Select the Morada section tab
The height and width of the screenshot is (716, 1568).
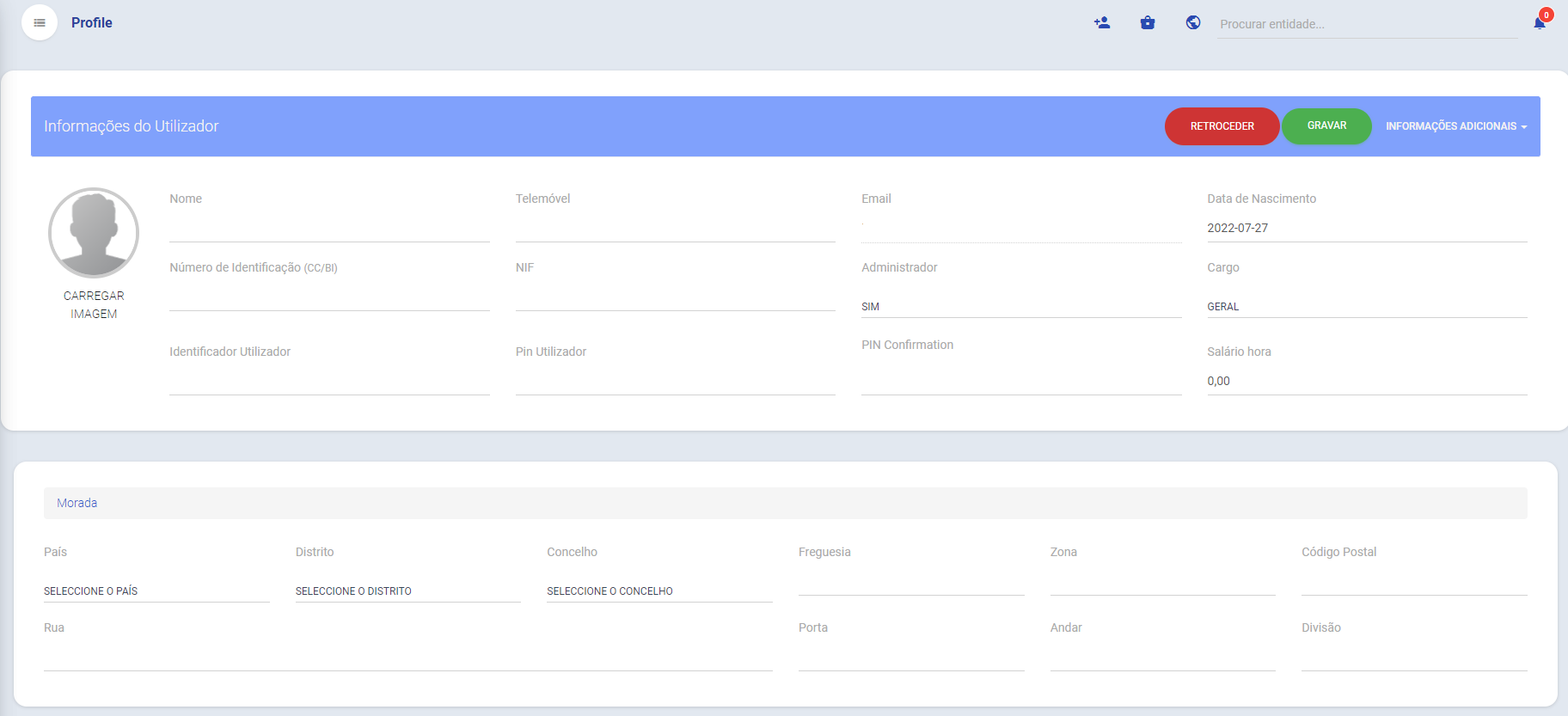coord(77,504)
